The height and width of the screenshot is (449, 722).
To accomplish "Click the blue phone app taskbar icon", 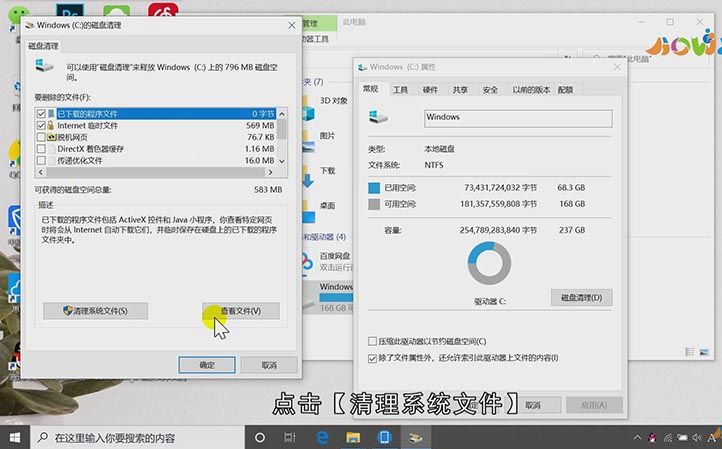I will (384, 437).
